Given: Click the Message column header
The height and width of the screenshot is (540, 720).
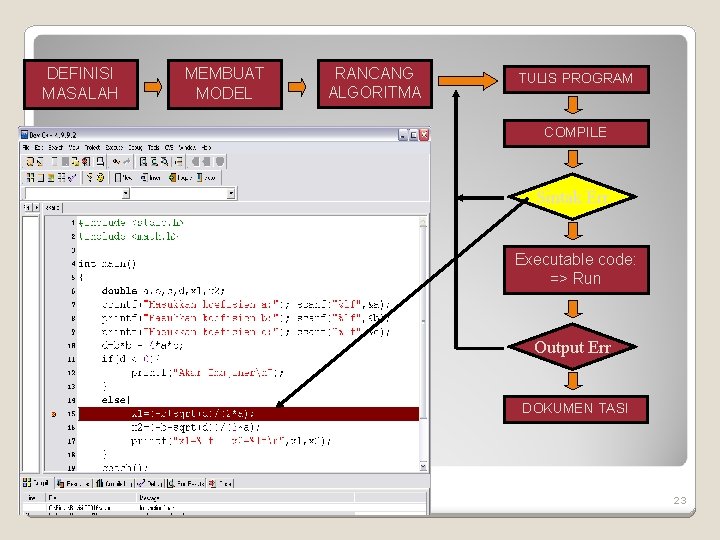Looking at the screenshot, I should (245, 498).
